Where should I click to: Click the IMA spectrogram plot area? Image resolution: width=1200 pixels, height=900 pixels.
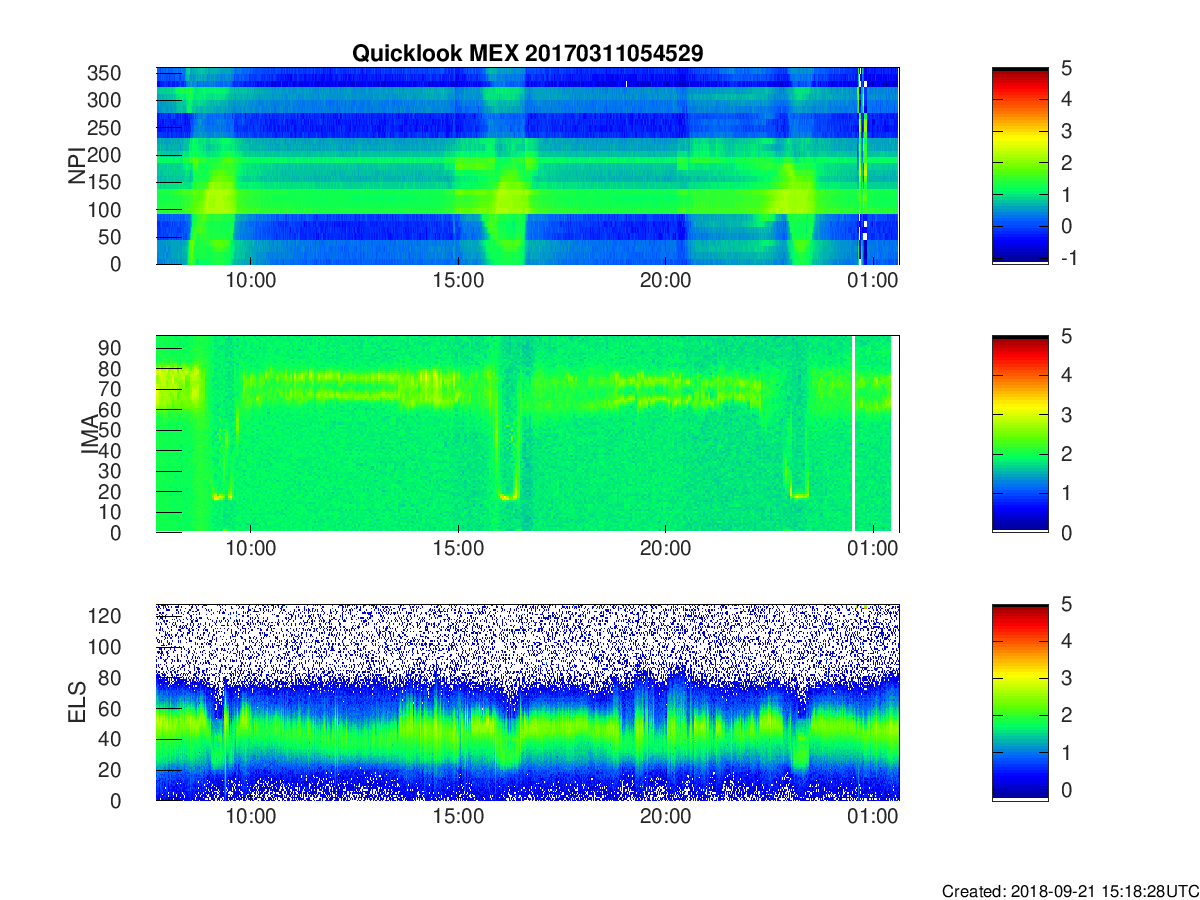point(528,434)
